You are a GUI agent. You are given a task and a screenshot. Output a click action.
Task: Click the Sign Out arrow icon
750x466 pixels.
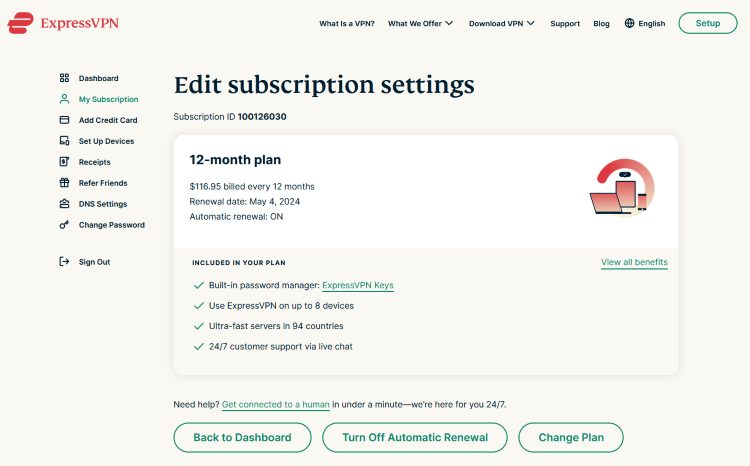click(x=64, y=262)
